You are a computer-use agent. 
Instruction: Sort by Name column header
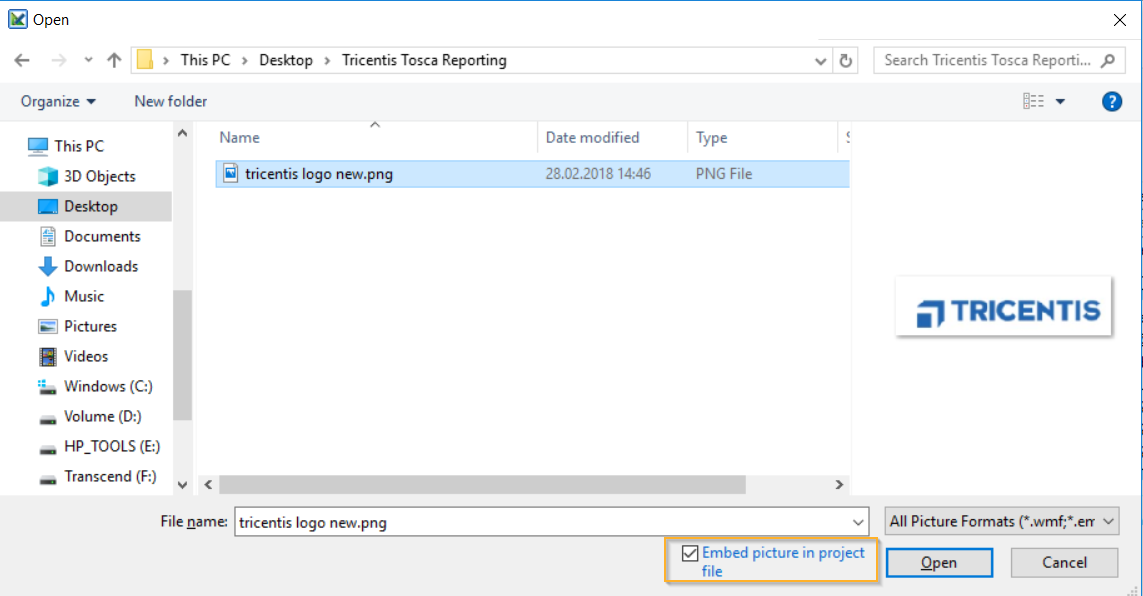tap(240, 137)
